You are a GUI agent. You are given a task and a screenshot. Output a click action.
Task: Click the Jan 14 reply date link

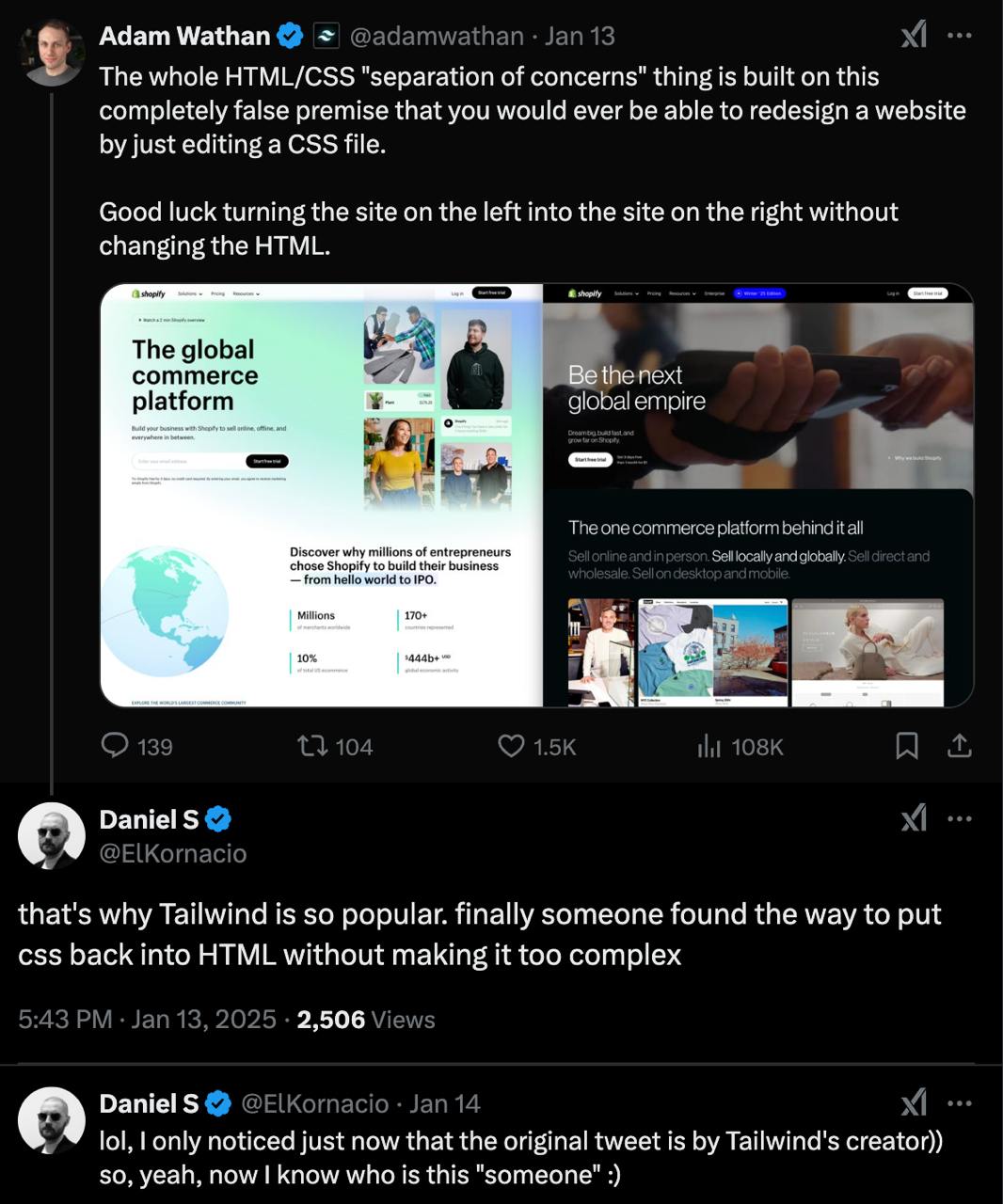pyautogui.click(x=445, y=1103)
